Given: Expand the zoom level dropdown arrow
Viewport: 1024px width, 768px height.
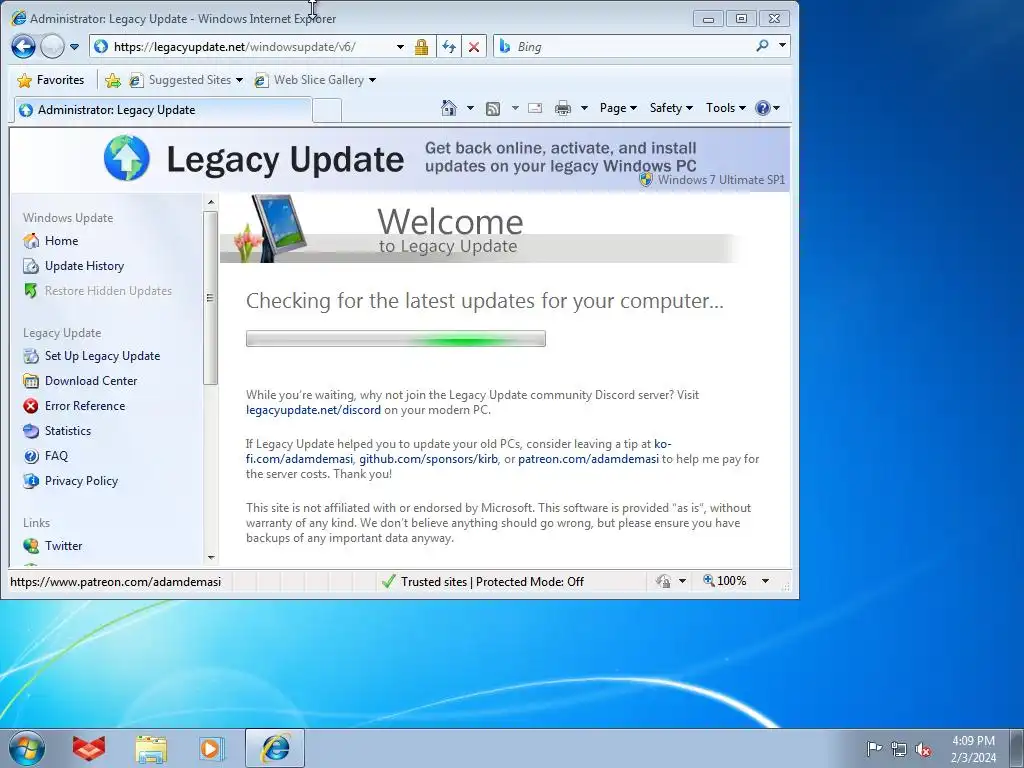Looking at the screenshot, I should 765,581.
